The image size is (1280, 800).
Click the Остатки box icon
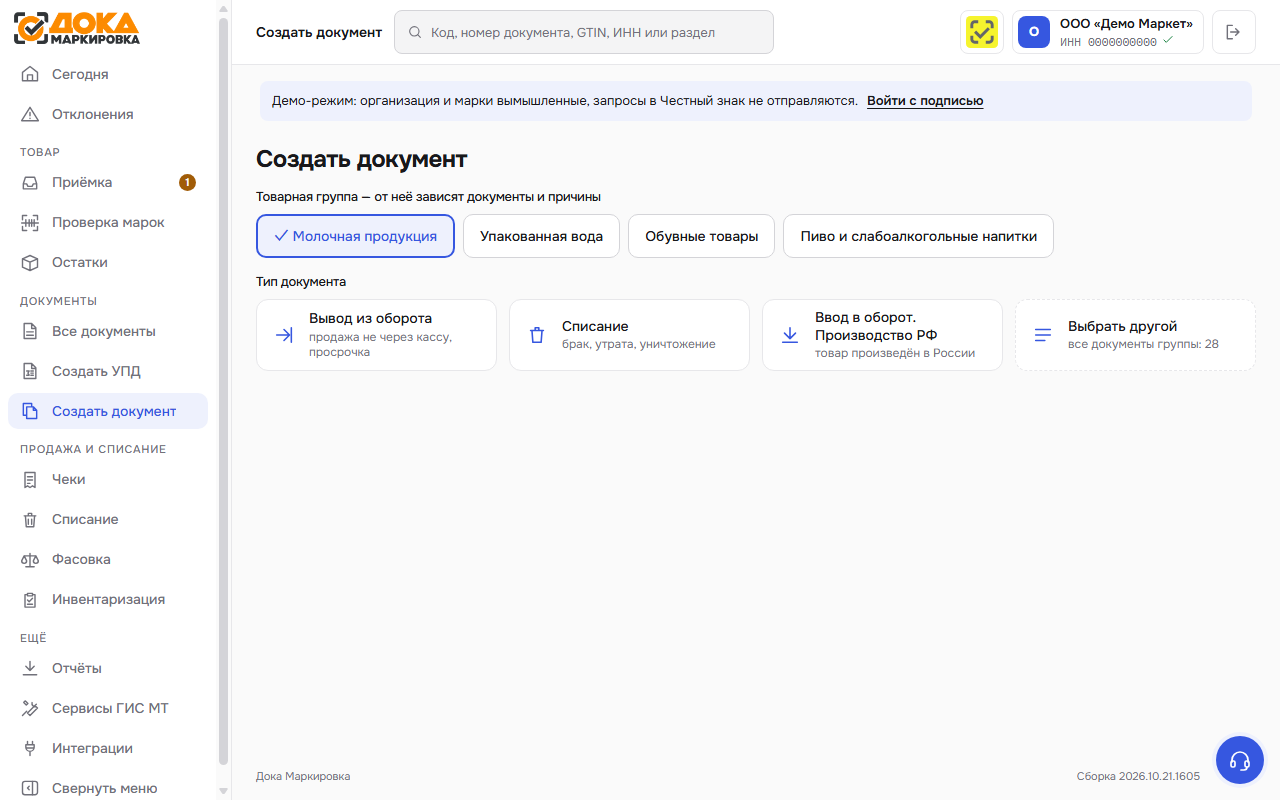click(30, 262)
